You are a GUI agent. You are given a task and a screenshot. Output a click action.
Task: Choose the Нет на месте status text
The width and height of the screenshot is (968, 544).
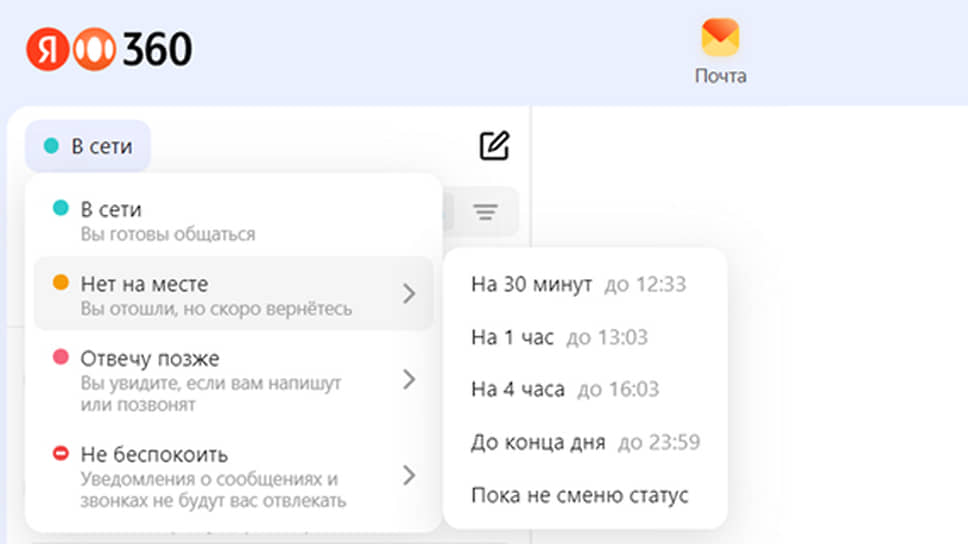[x=144, y=285]
